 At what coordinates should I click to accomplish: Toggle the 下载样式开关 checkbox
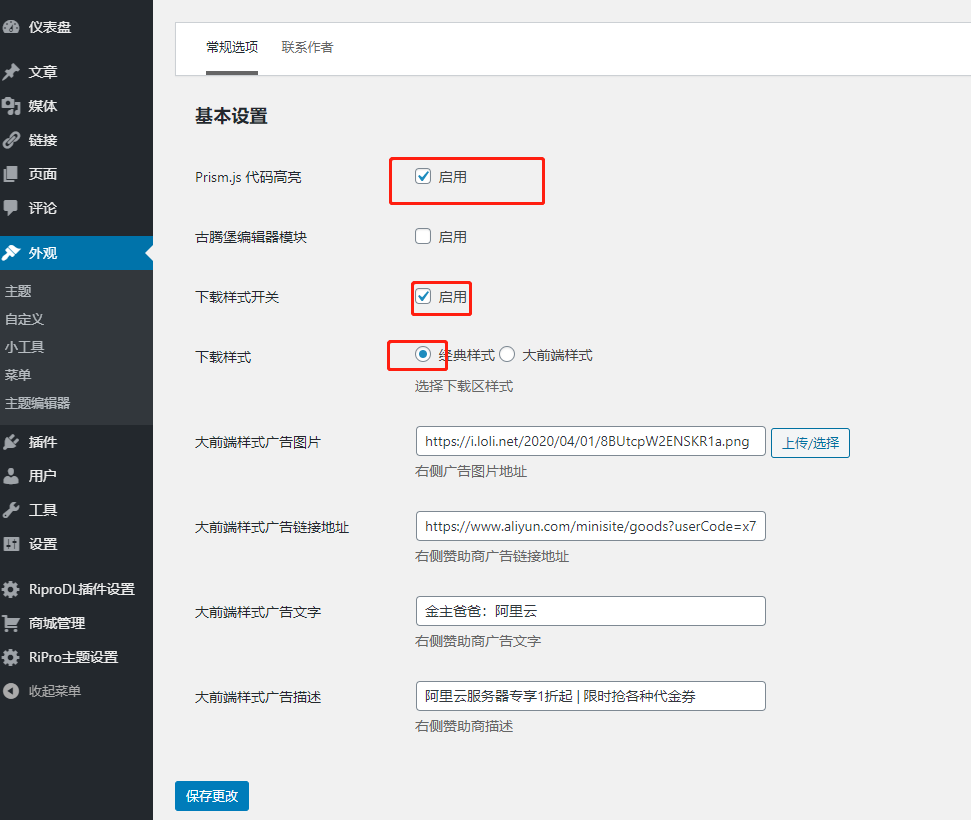(x=423, y=297)
